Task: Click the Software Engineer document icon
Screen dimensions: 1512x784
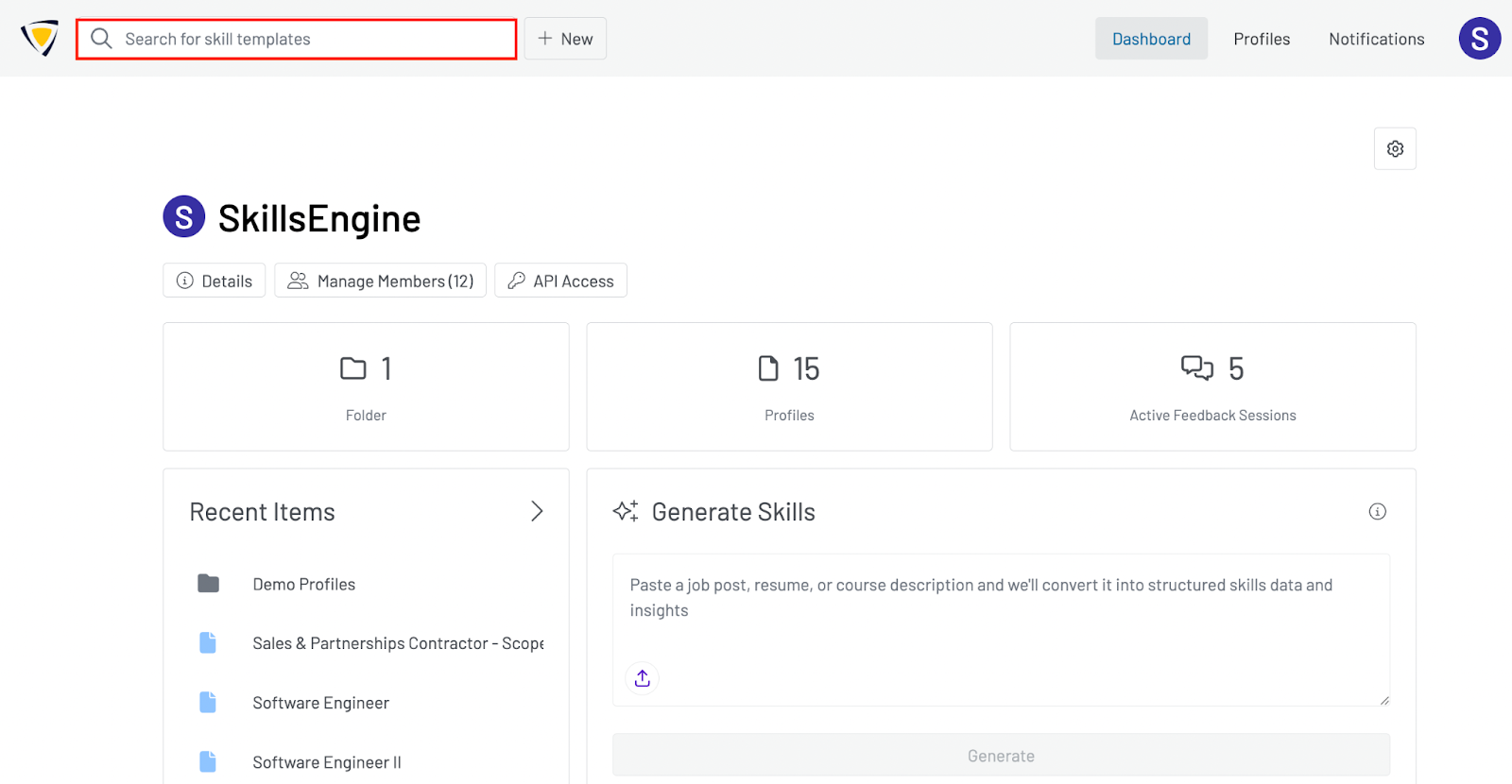Action: tap(208, 703)
